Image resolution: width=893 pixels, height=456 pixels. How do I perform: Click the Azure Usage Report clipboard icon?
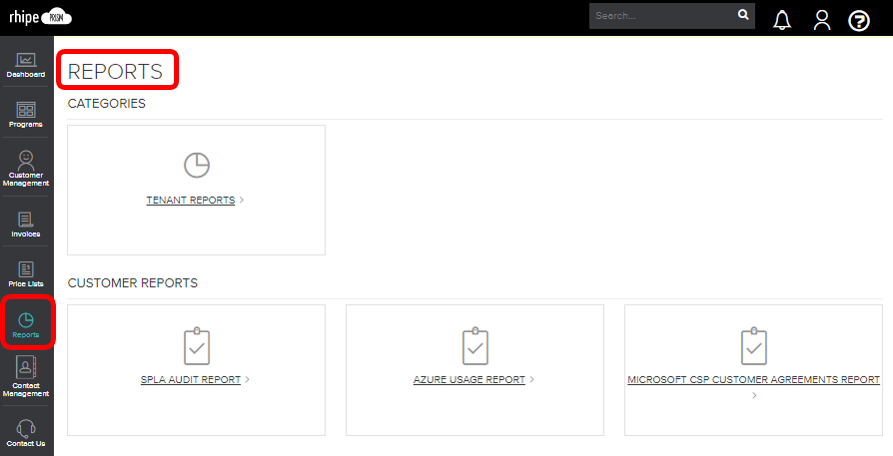coord(475,346)
